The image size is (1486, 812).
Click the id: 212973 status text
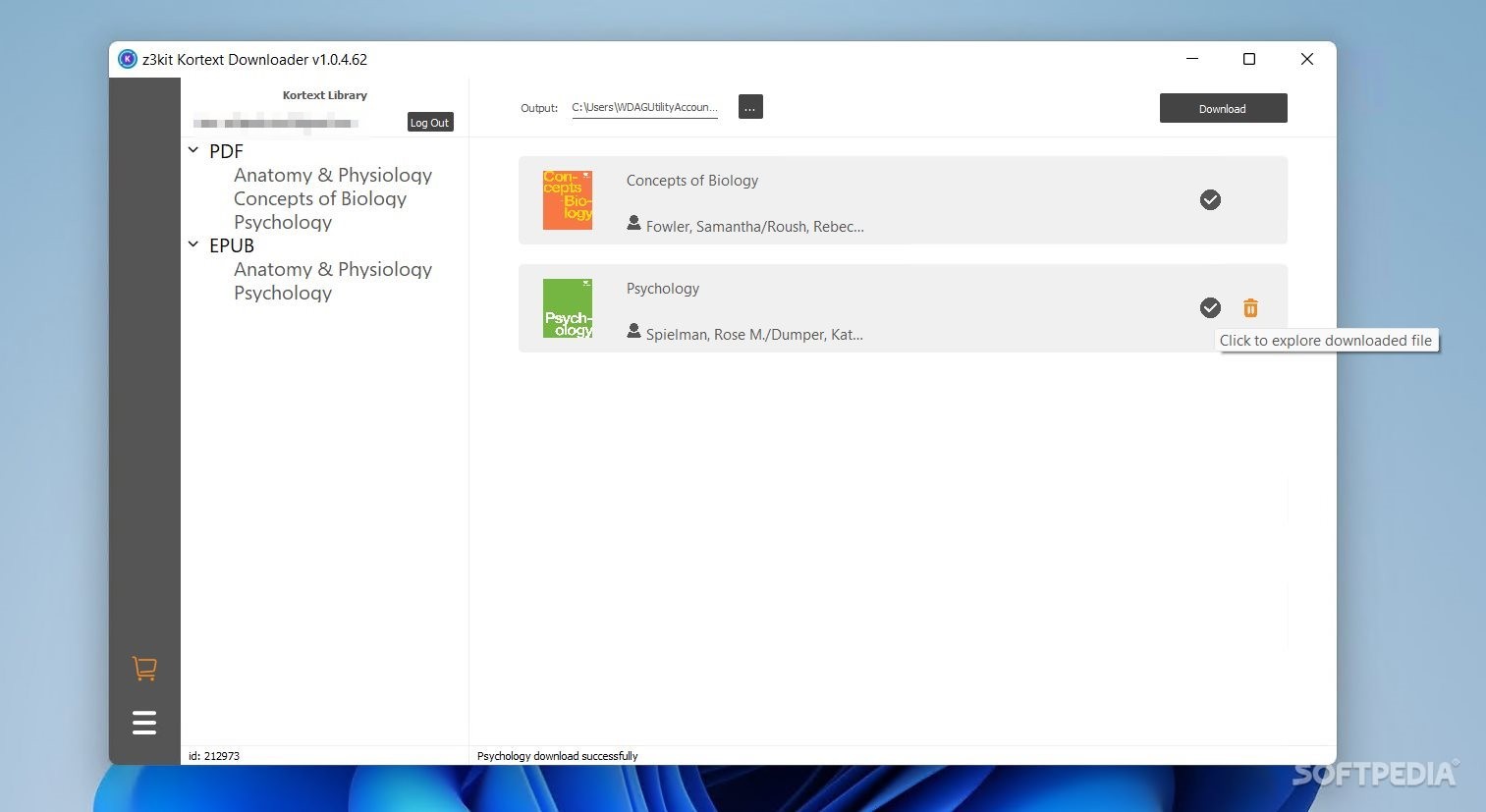(214, 756)
